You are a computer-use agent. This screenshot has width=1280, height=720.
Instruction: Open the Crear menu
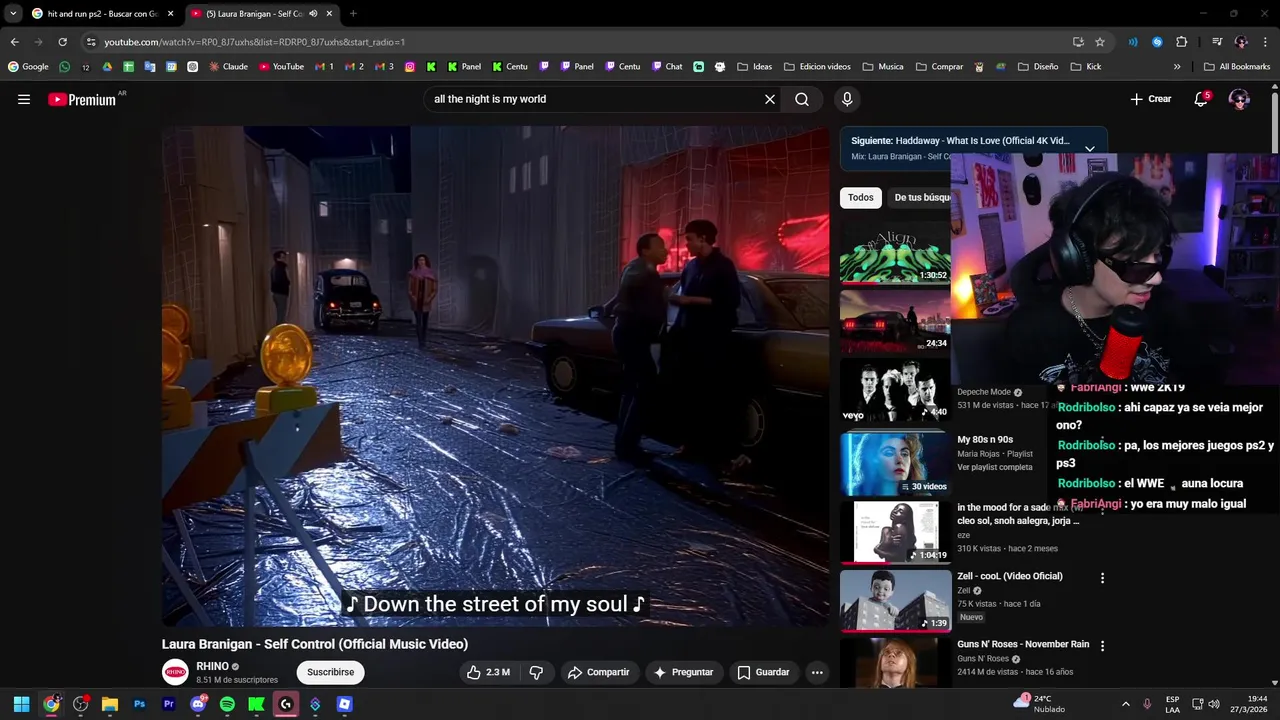[1150, 99]
